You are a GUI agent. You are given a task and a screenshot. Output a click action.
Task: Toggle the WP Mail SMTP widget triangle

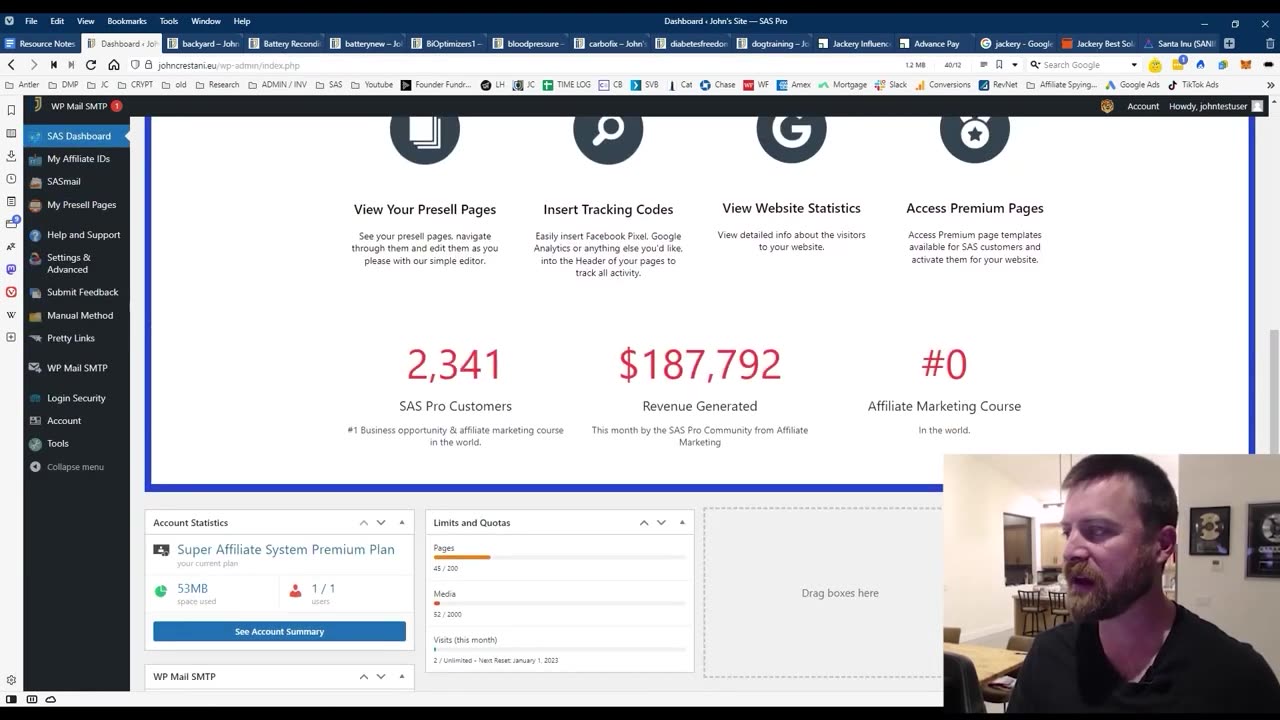[x=402, y=677]
